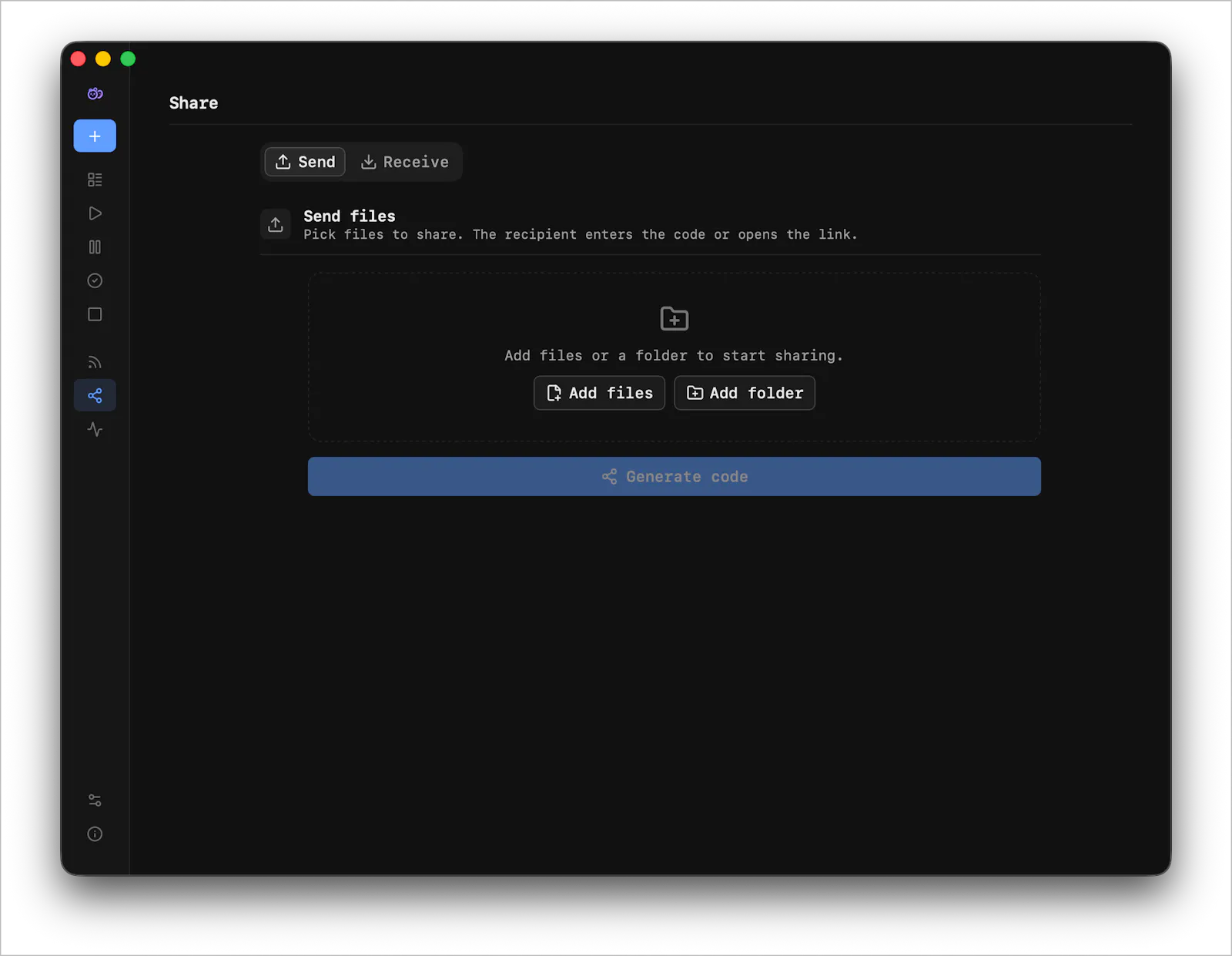The height and width of the screenshot is (956, 1232).
Task: Click the blue plus button in sidebar
Action: 95,136
